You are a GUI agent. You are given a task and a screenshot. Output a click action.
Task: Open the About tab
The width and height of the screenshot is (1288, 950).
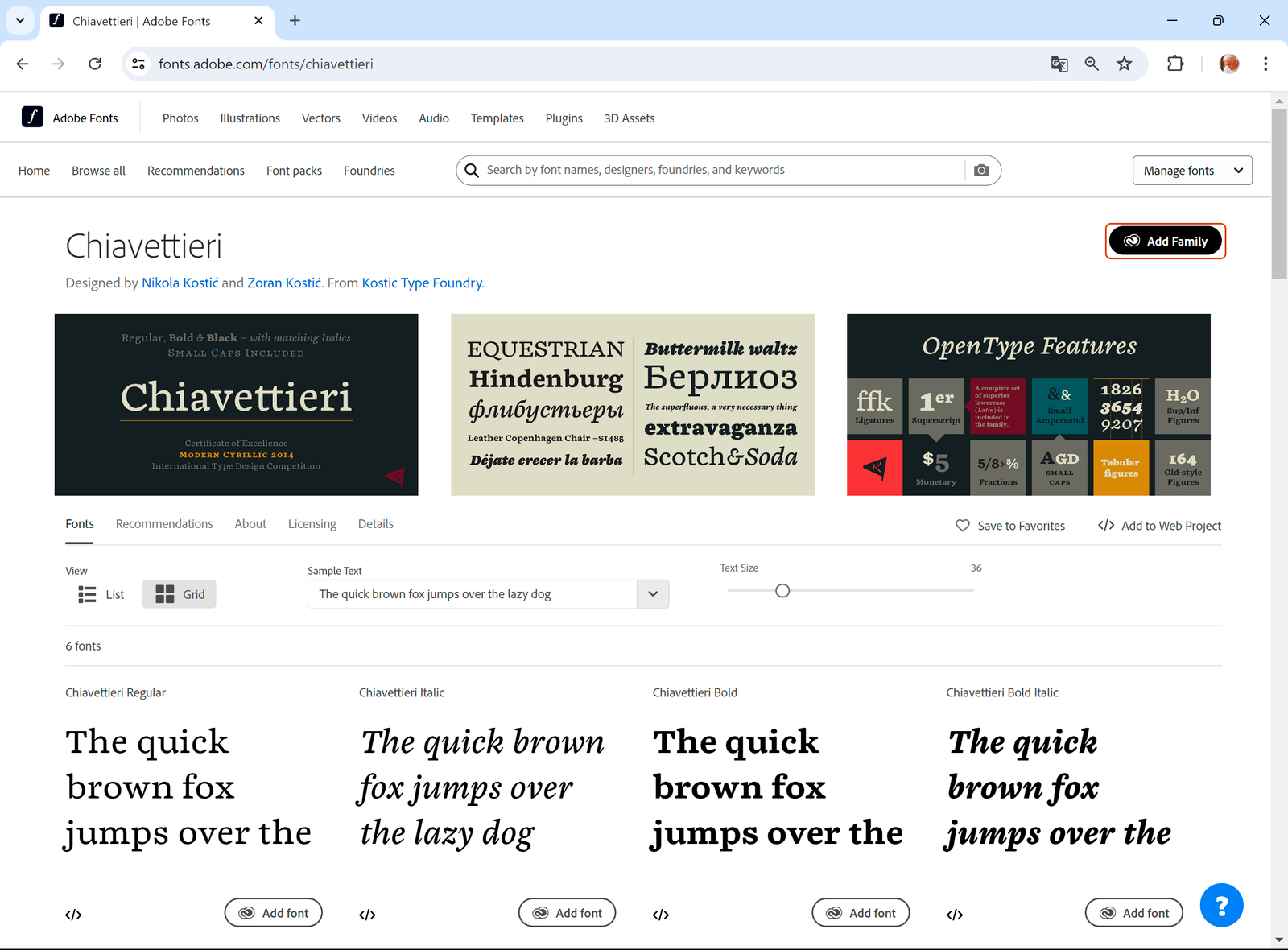[250, 524]
